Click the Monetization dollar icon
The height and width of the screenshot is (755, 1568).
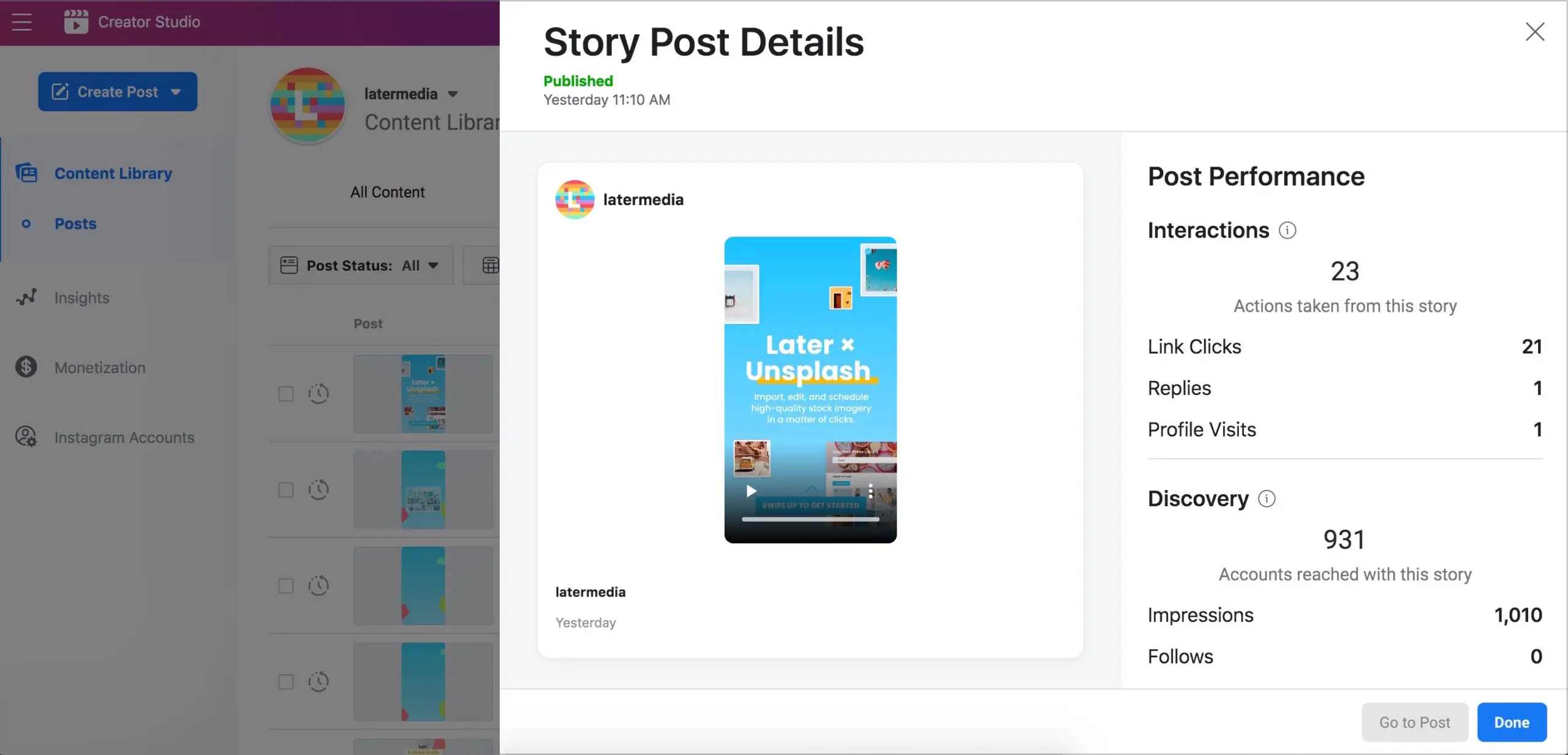[x=26, y=367]
